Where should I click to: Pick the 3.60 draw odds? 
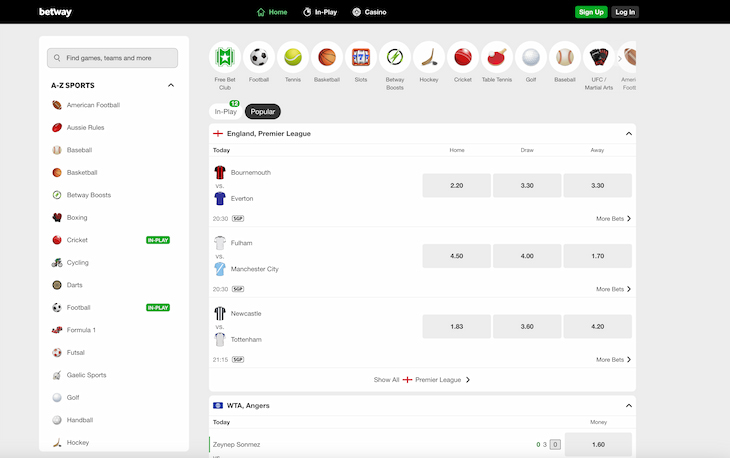(527, 326)
